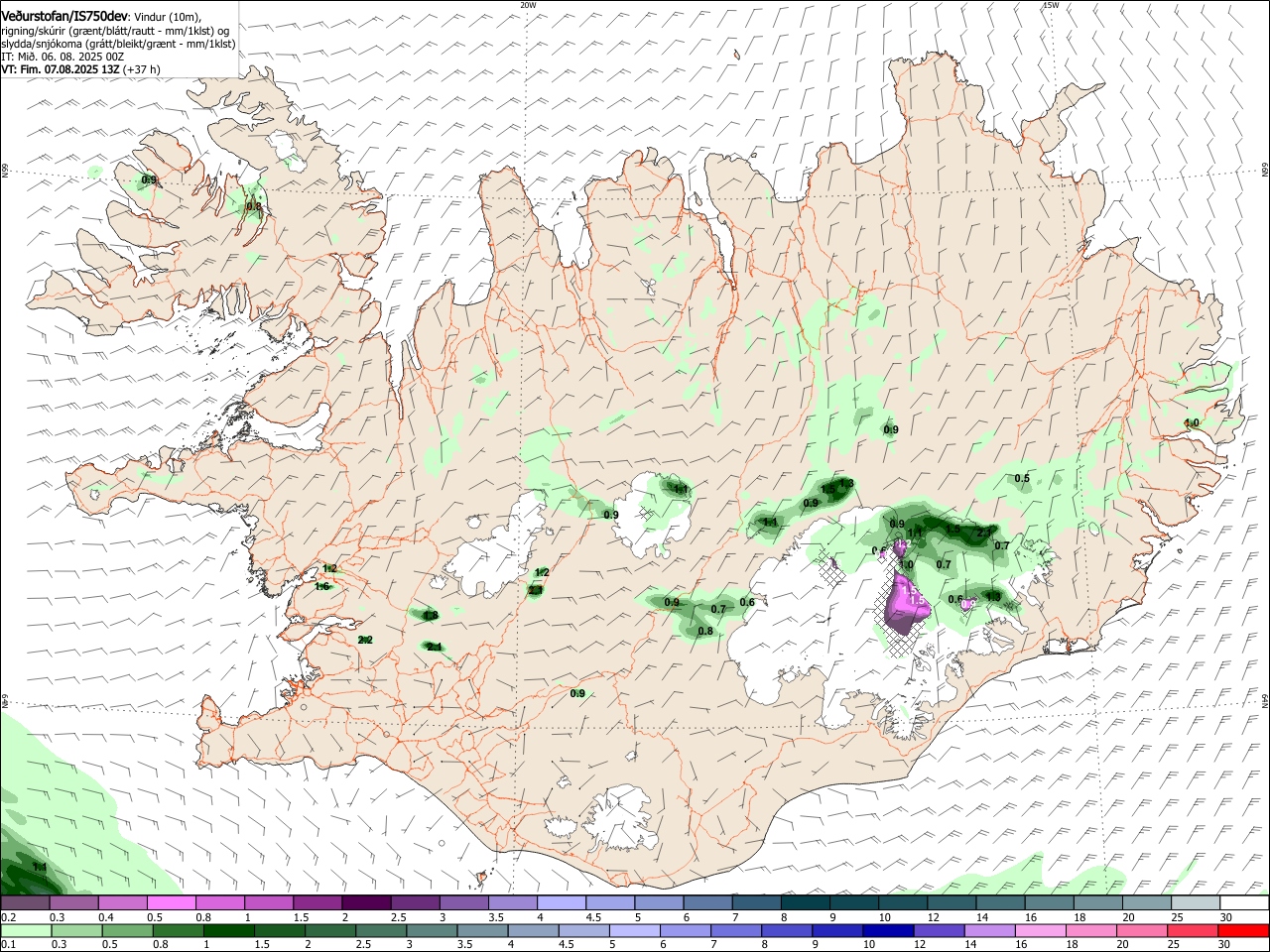Click the '2.2' precipitation value on the map
The width and height of the screenshot is (1270, 952).
364,641
